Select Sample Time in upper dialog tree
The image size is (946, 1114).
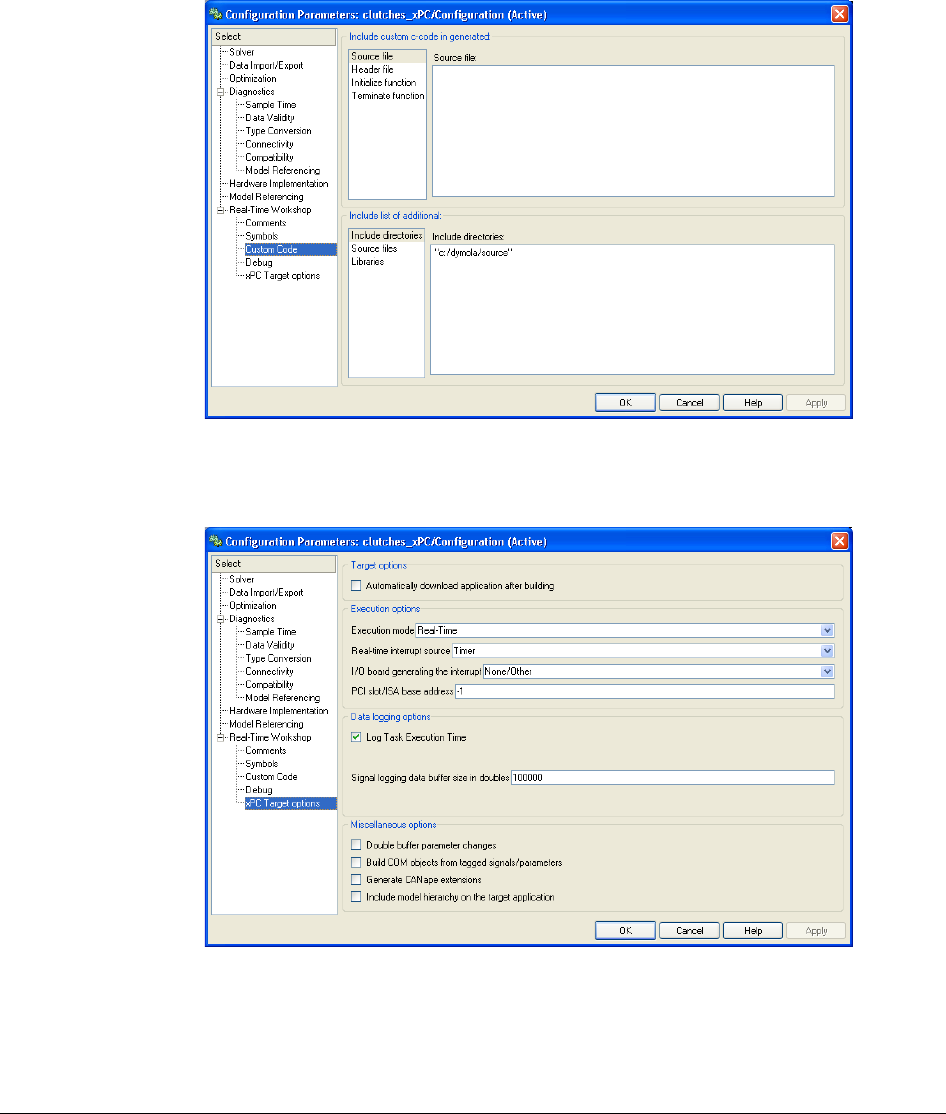(271, 105)
